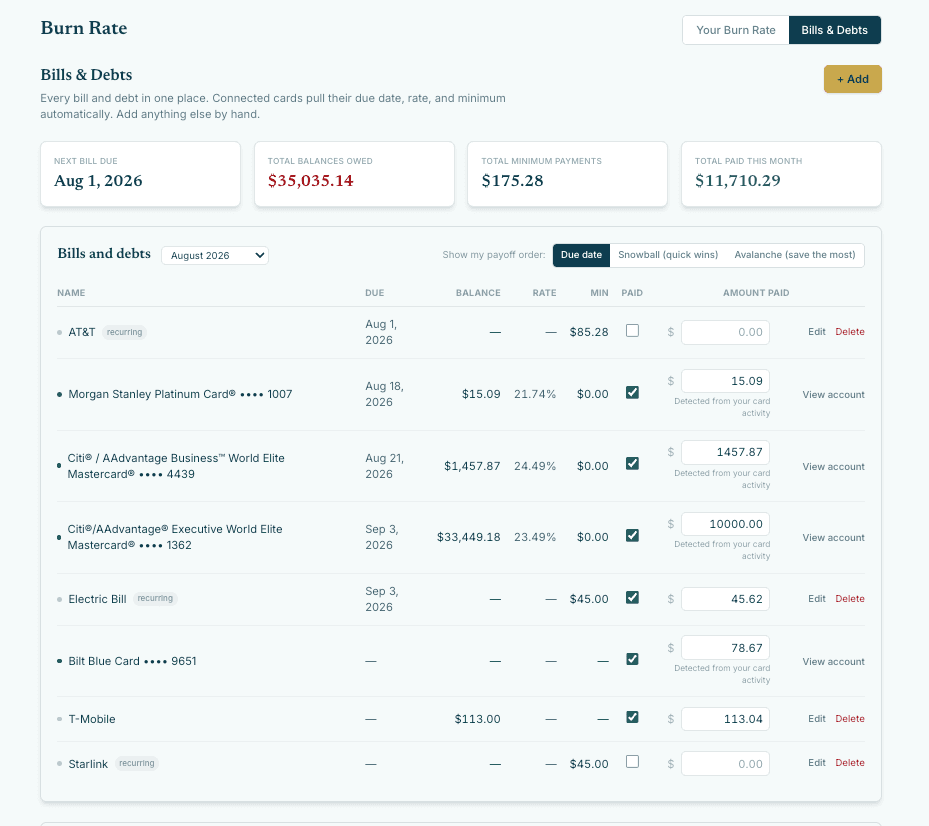Delete the AT&T bill

(850, 332)
